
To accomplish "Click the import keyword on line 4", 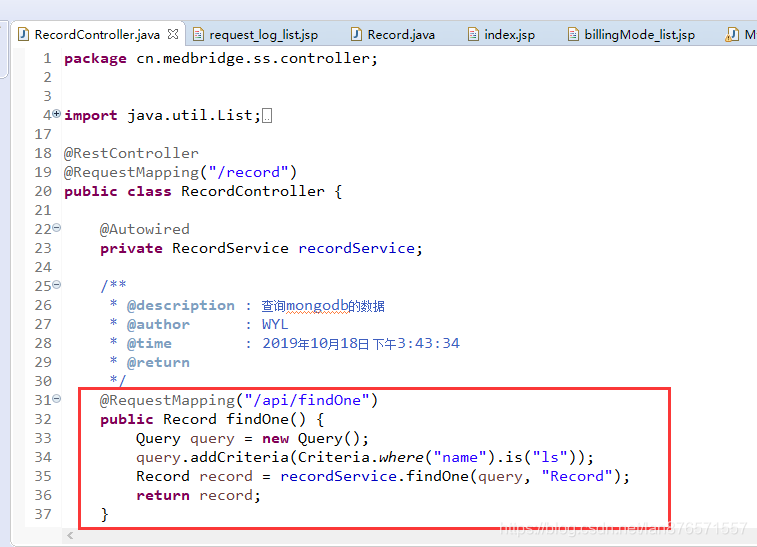I will coord(91,116).
